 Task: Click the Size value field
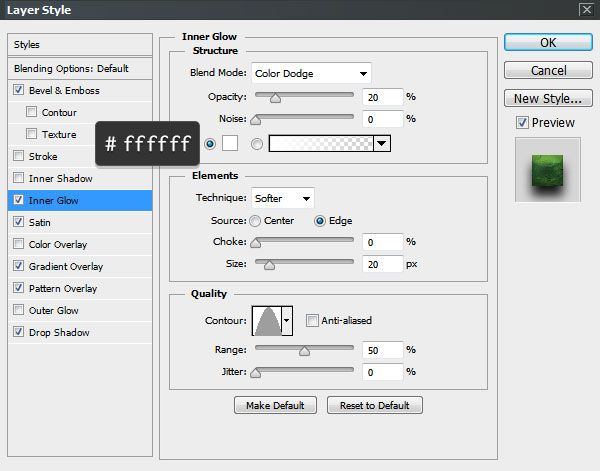[x=383, y=264]
